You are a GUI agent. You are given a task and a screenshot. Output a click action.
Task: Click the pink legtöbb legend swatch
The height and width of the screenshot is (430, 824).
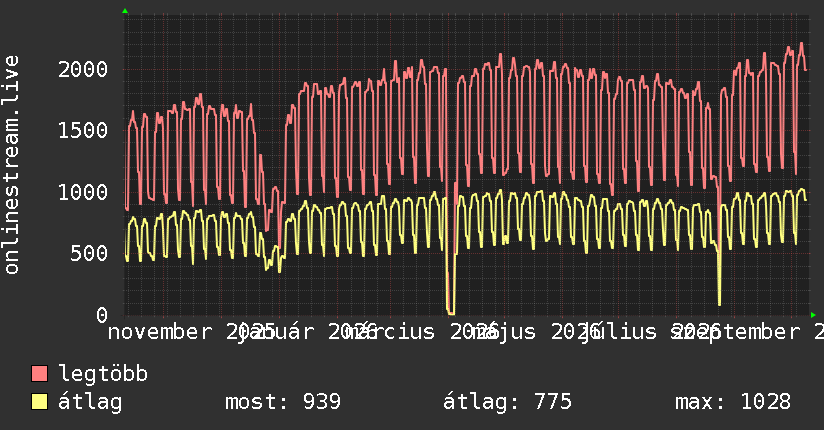[39, 374]
